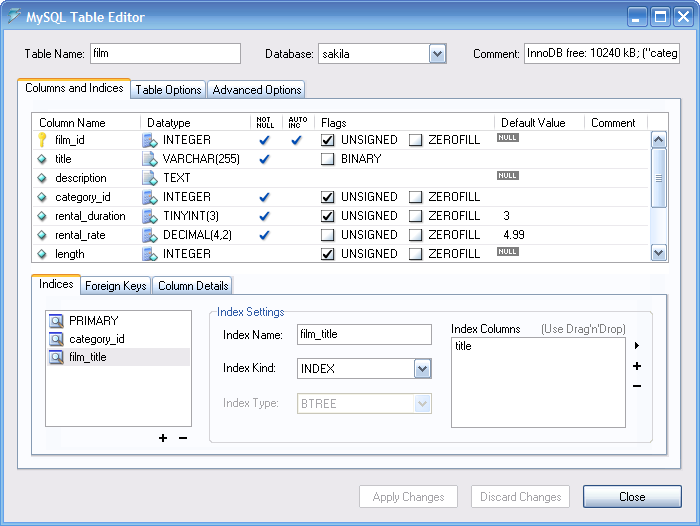Screen dimensions: 700x526
Task: Expand the Index Kind dropdown
Action: (422, 369)
